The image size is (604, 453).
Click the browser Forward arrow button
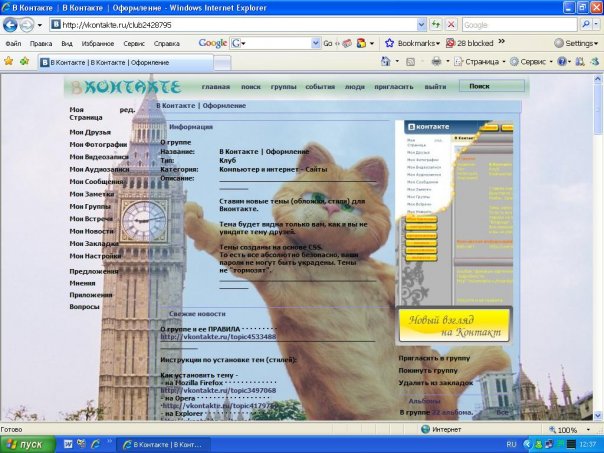coord(26,25)
